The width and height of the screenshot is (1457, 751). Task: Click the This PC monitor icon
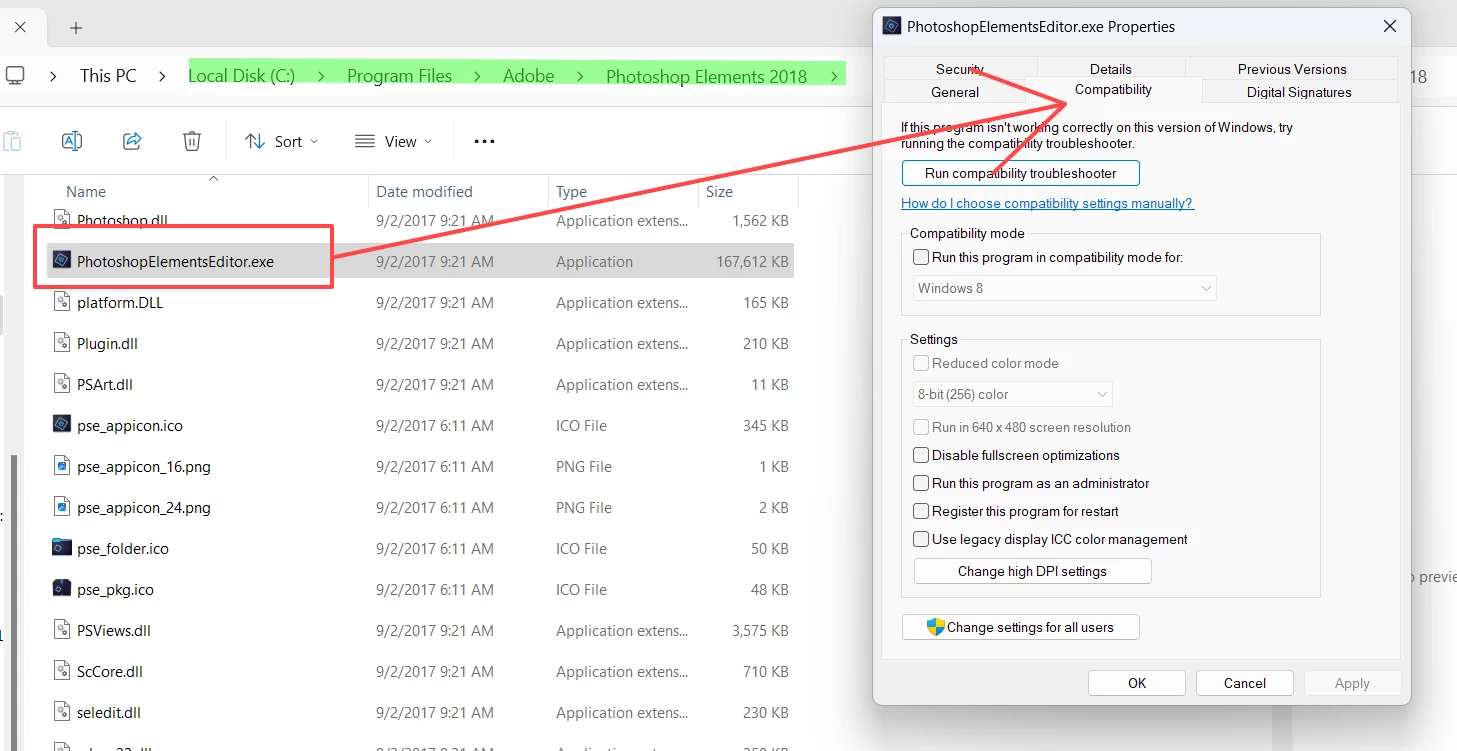point(15,75)
